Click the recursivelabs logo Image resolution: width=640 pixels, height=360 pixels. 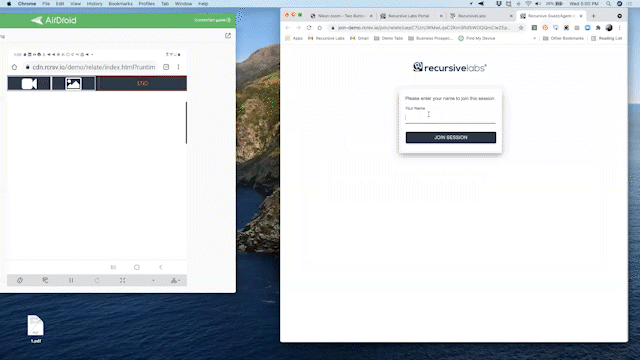[449, 67]
